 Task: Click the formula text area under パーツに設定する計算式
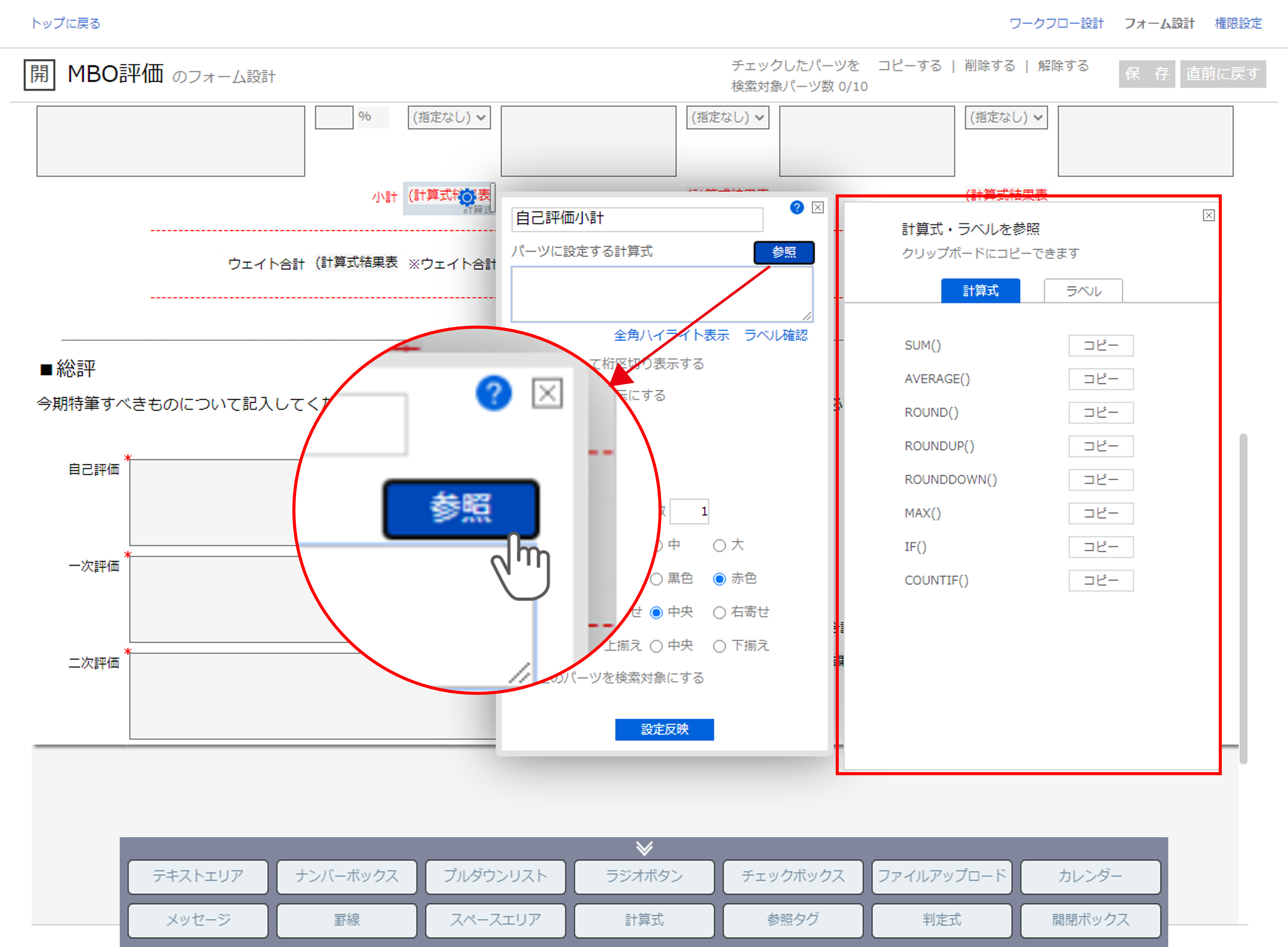[662, 294]
